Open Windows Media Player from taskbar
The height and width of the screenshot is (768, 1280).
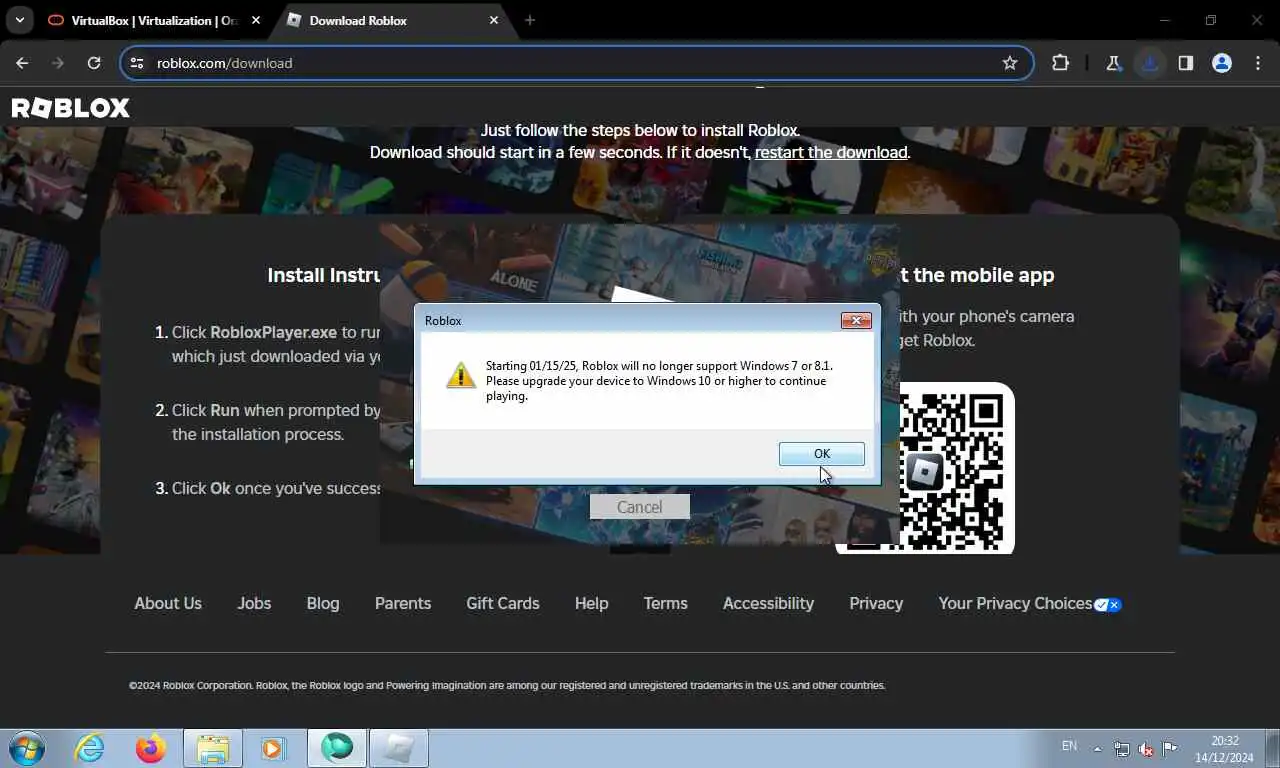pos(273,748)
